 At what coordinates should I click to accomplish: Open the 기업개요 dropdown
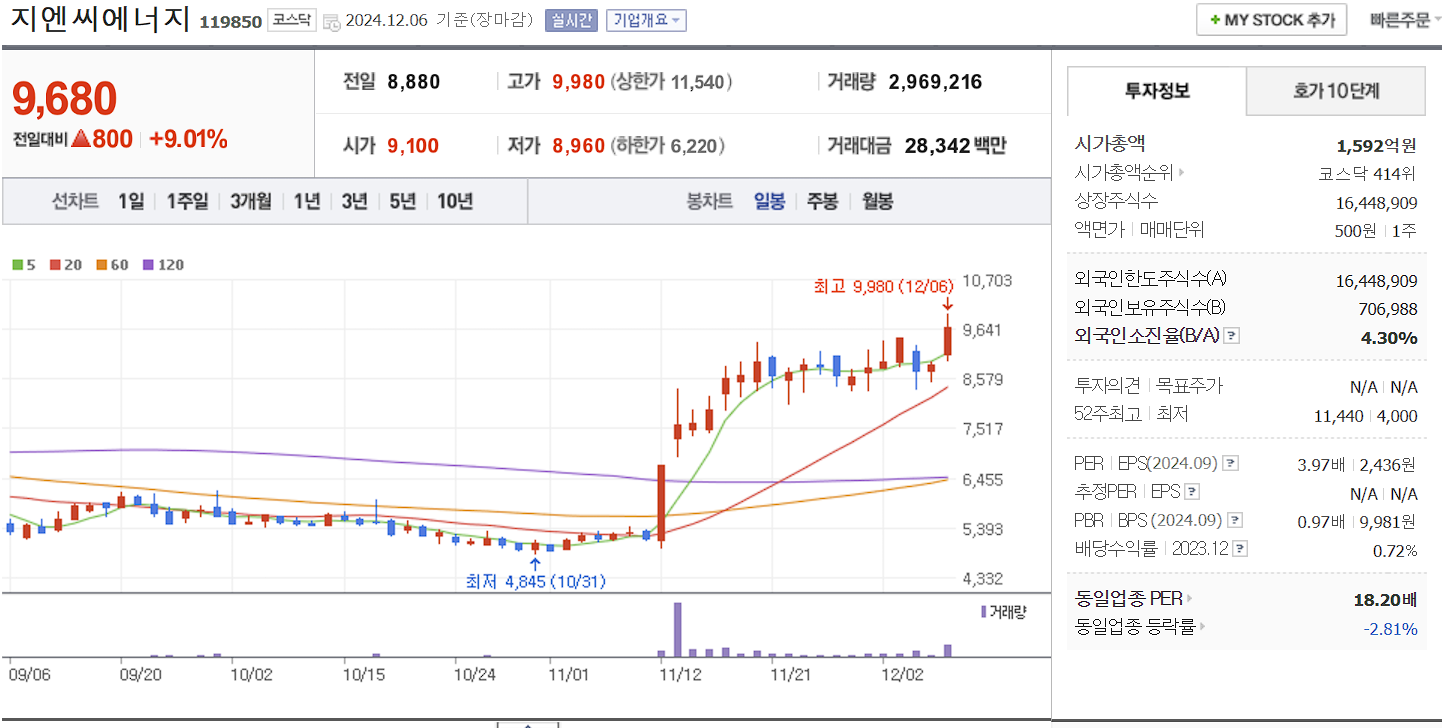646,21
